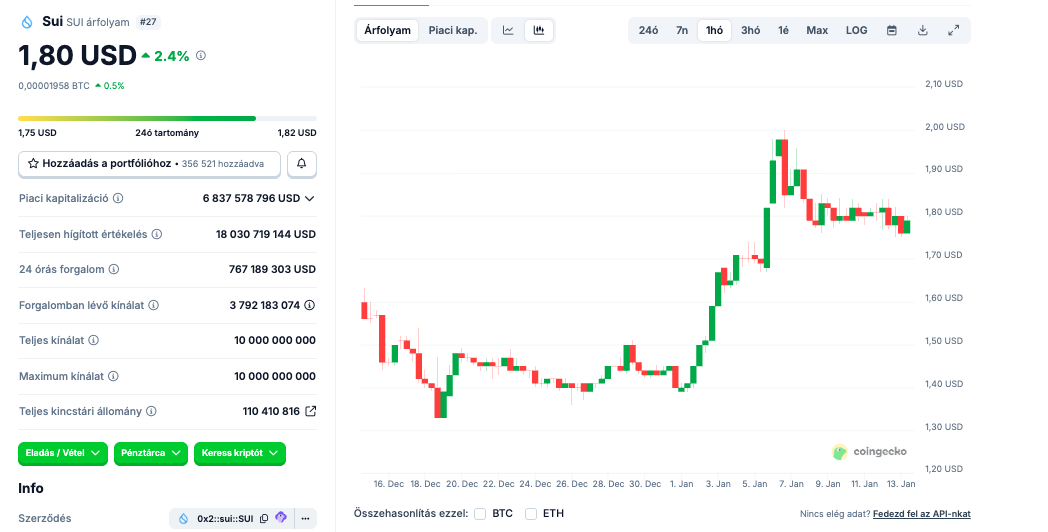
Task: Download the chart data
Action: pos(923,30)
